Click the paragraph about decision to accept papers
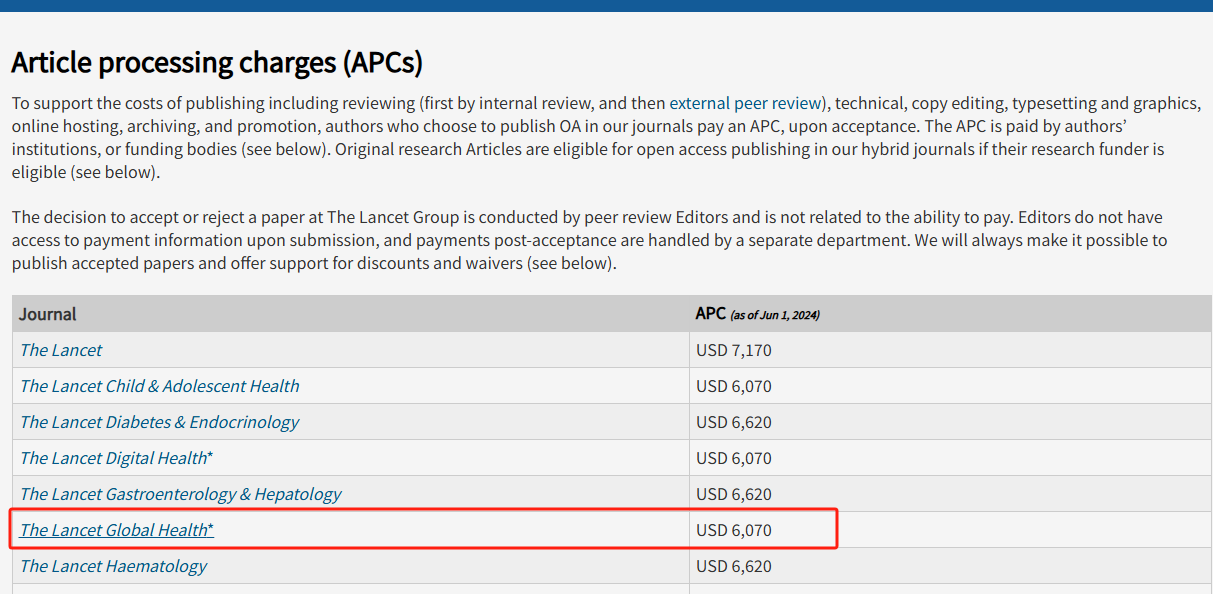Image resolution: width=1213 pixels, height=594 pixels. click(589, 240)
